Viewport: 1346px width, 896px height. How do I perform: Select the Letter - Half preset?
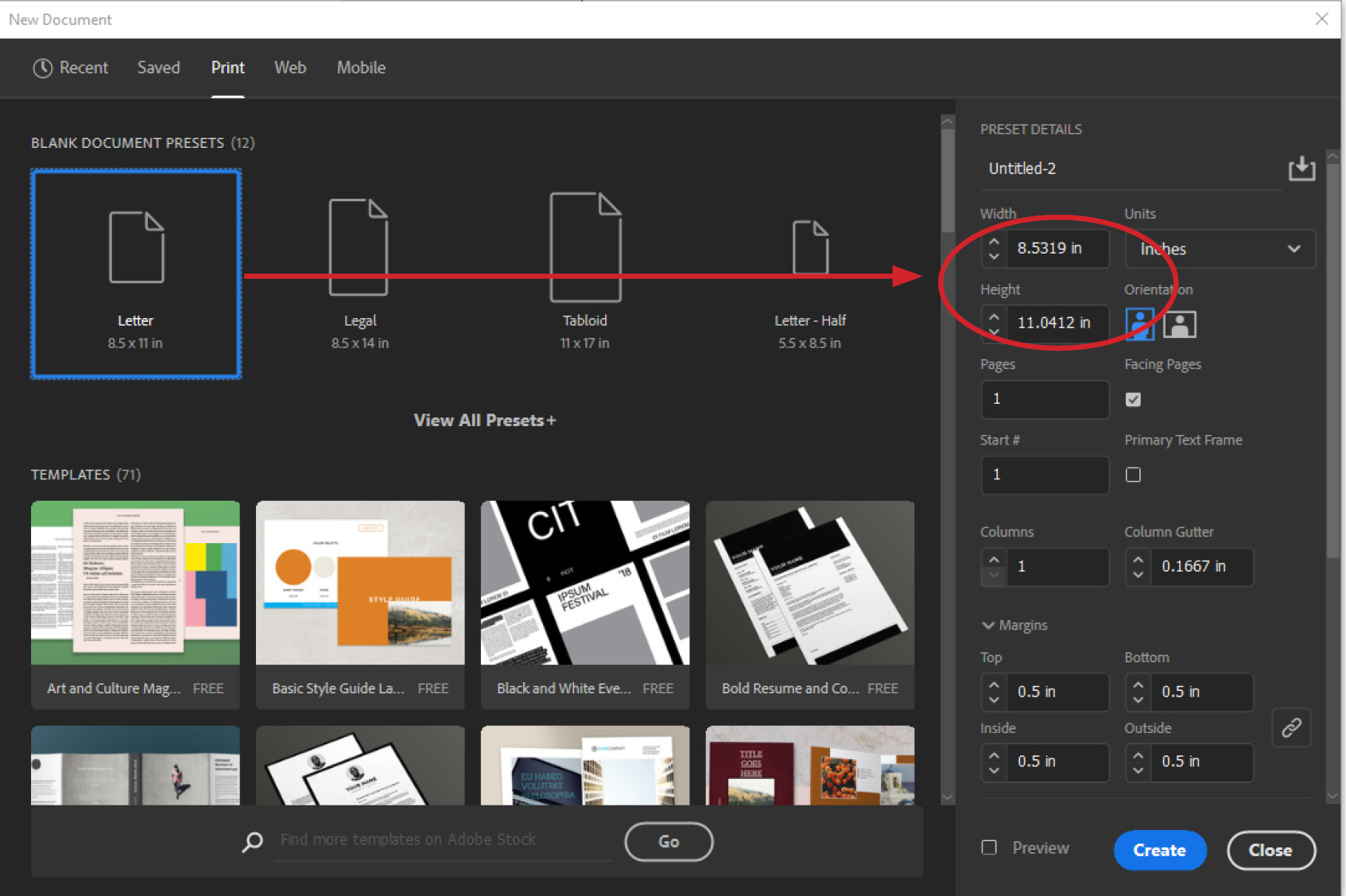[x=809, y=274]
